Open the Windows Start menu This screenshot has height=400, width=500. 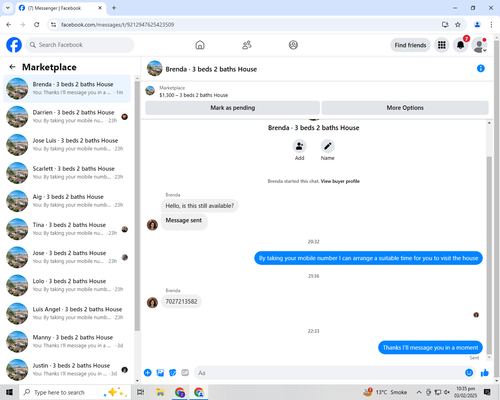pos(9,392)
